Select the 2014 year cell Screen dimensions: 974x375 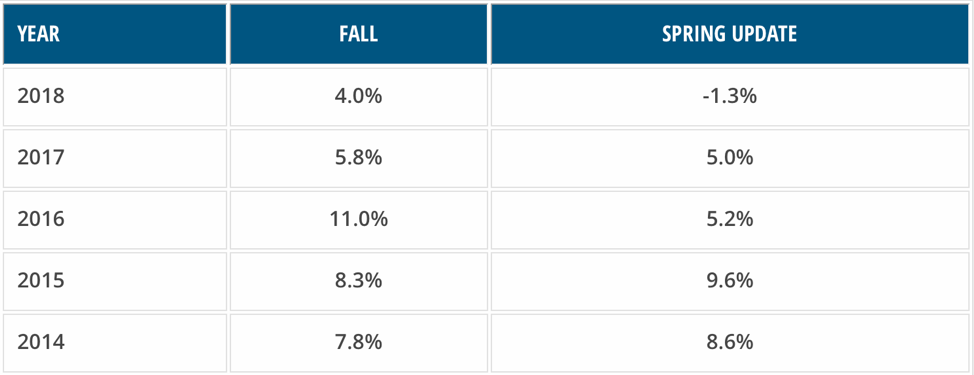pyautogui.click(x=115, y=343)
